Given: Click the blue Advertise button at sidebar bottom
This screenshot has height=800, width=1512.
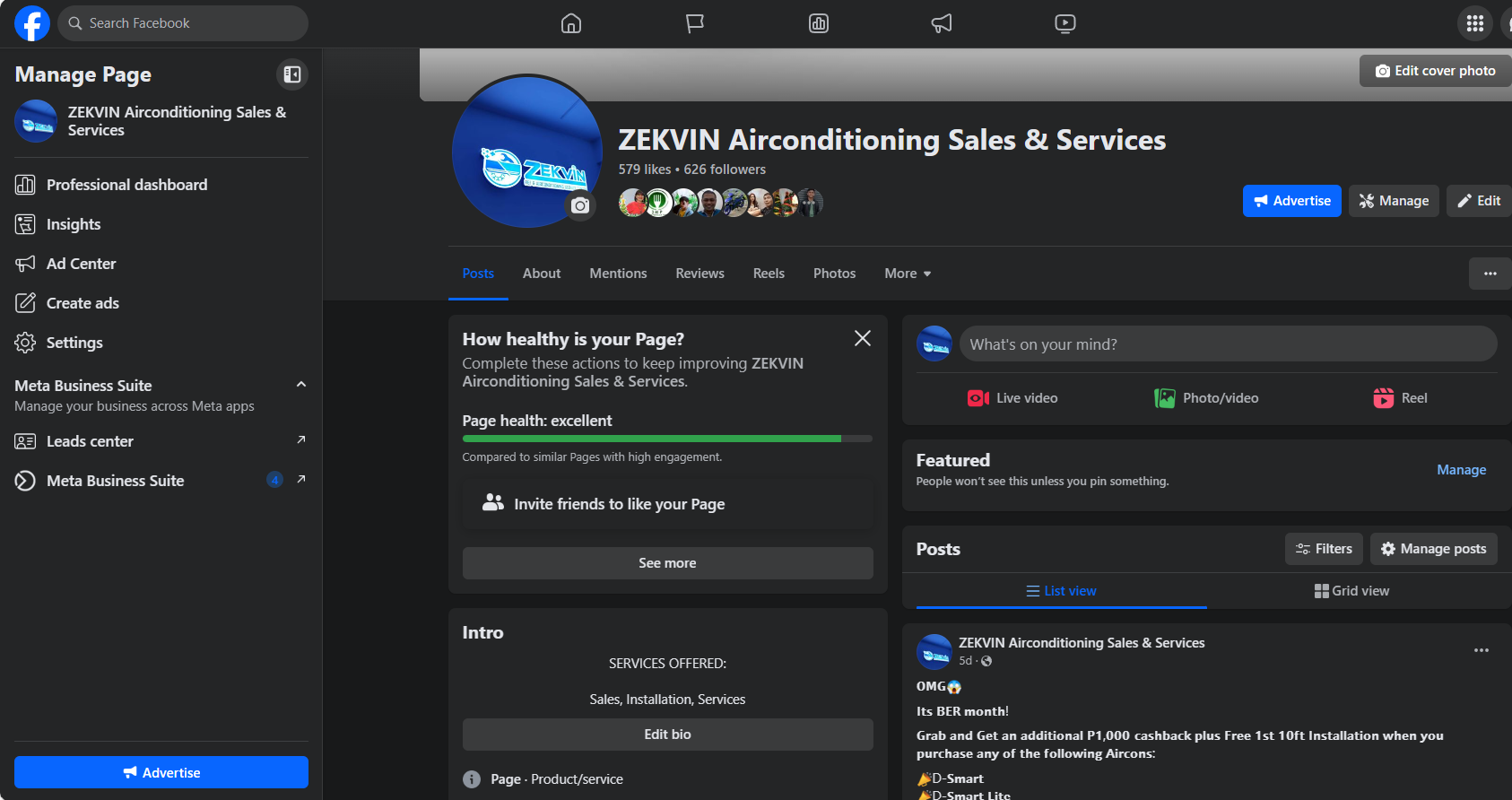Looking at the screenshot, I should (x=161, y=772).
